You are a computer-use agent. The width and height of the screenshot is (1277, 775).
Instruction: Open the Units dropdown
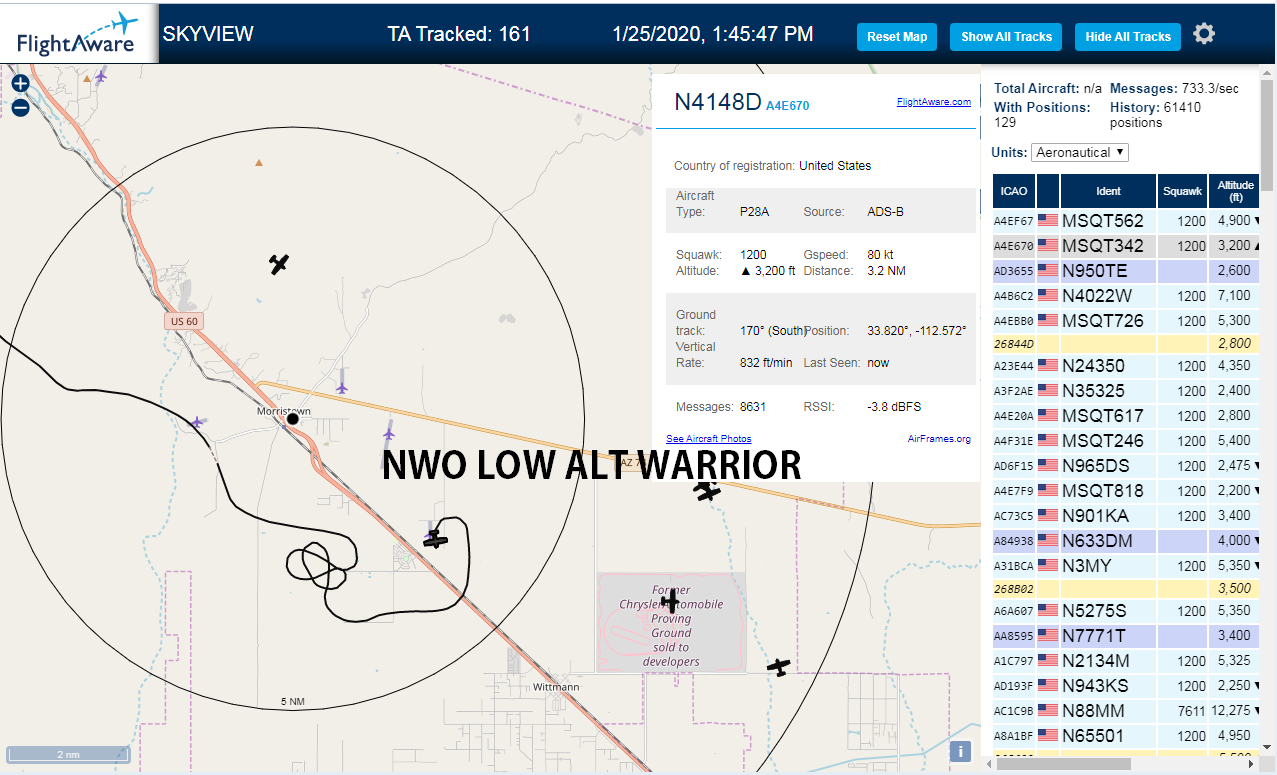click(x=1080, y=152)
